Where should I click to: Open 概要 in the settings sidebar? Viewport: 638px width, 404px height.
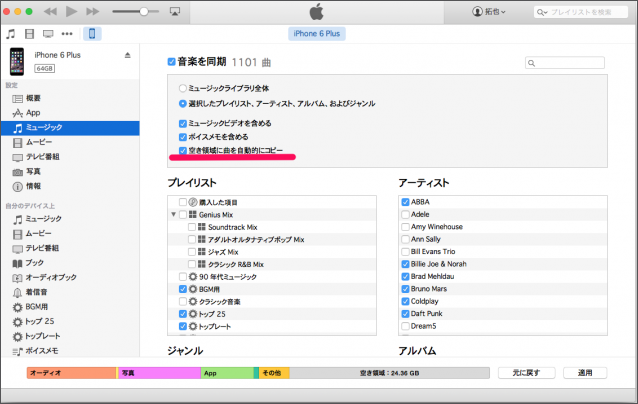70,98
